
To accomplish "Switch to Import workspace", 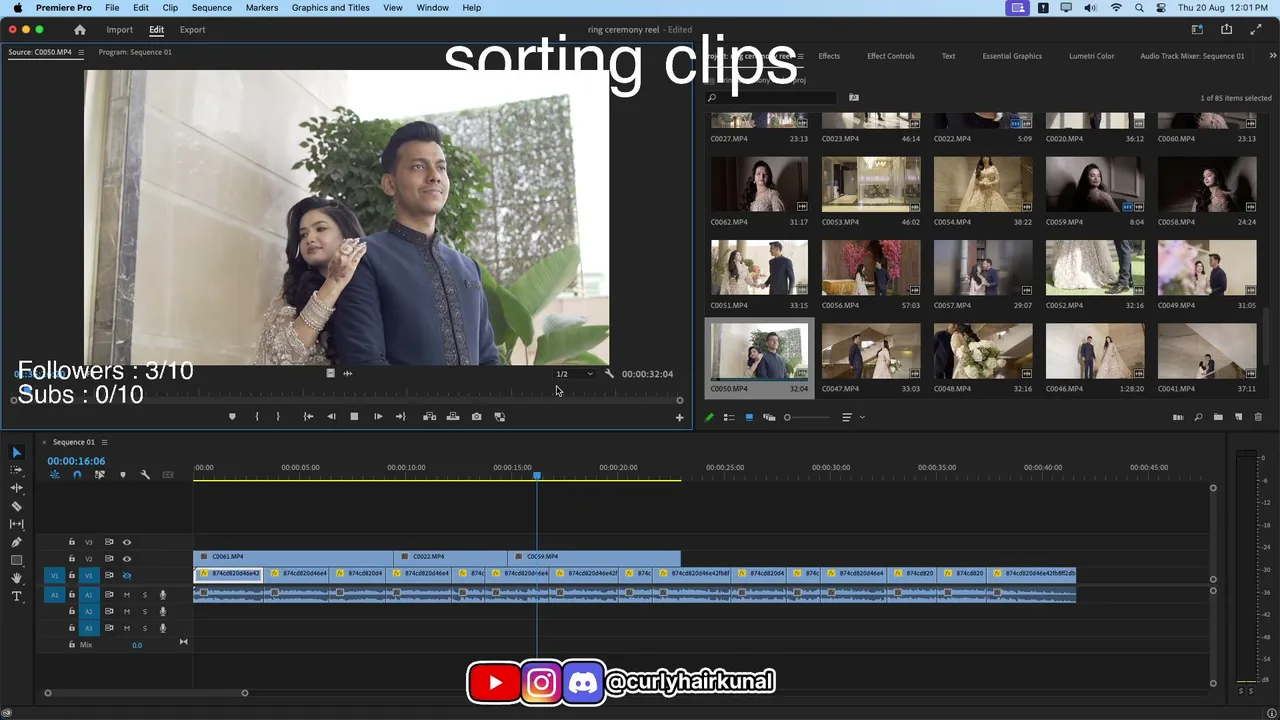I will (x=120, y=30).
